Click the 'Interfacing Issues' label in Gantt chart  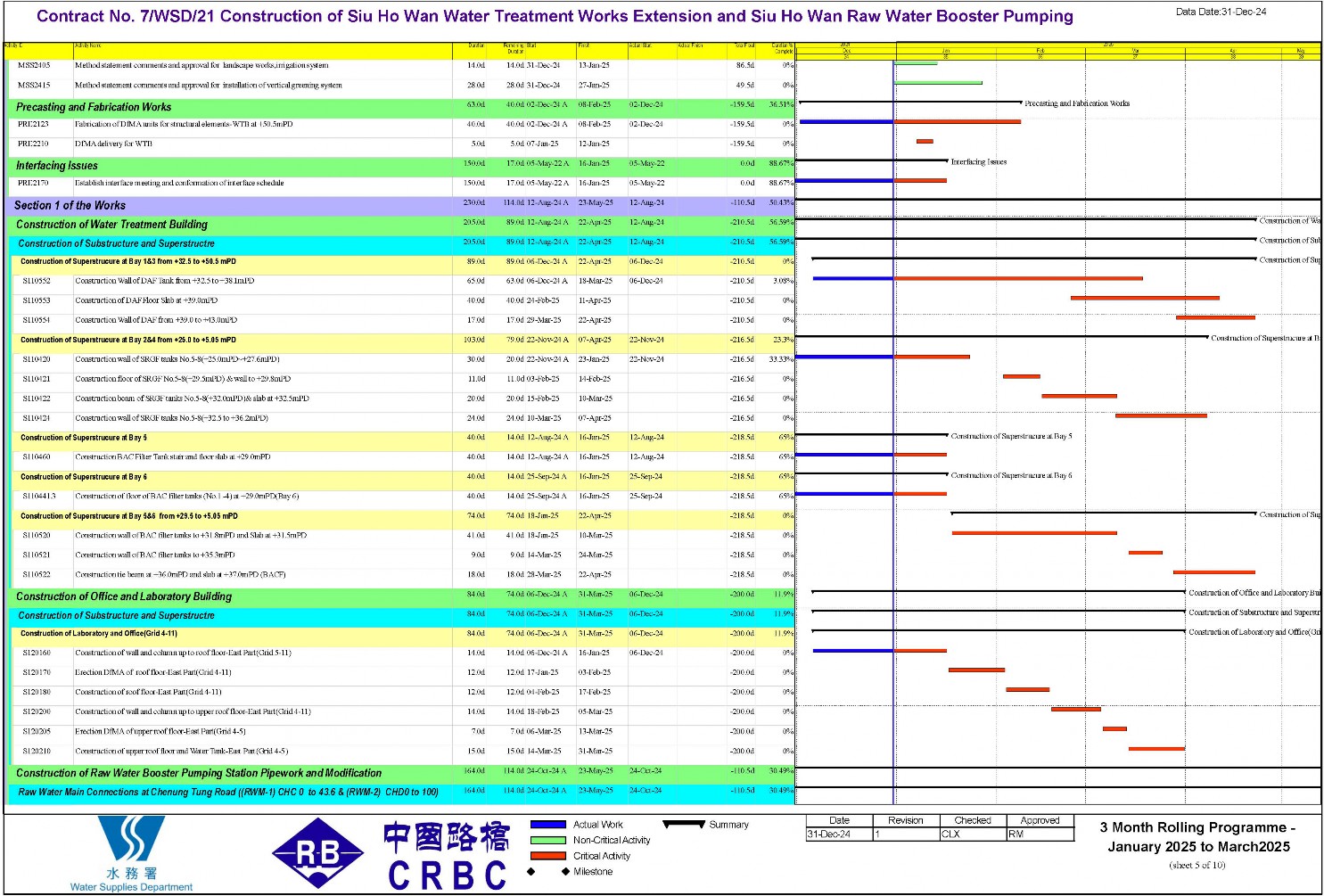pyautogui.click(x=978, y=162)
